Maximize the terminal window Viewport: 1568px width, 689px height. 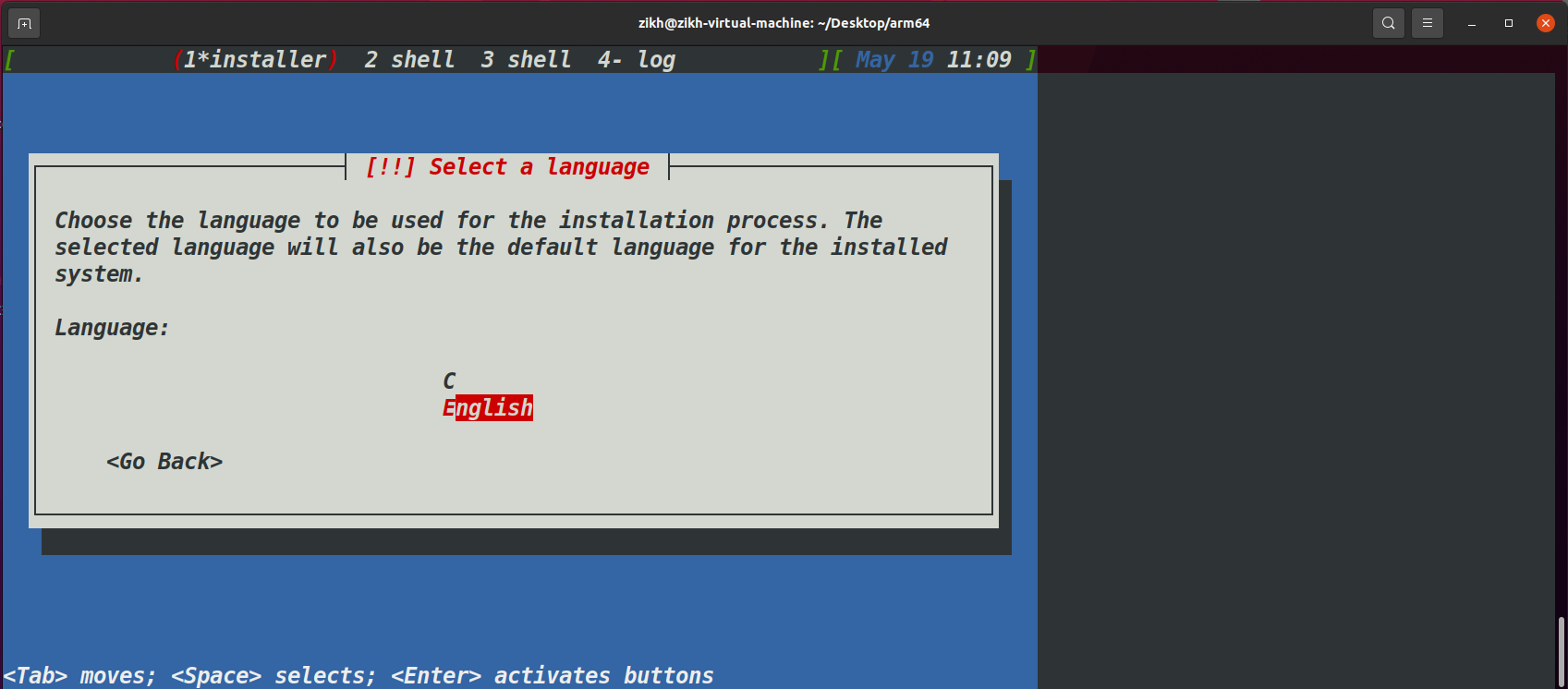pyautogui.click(x=1509, y=23)
